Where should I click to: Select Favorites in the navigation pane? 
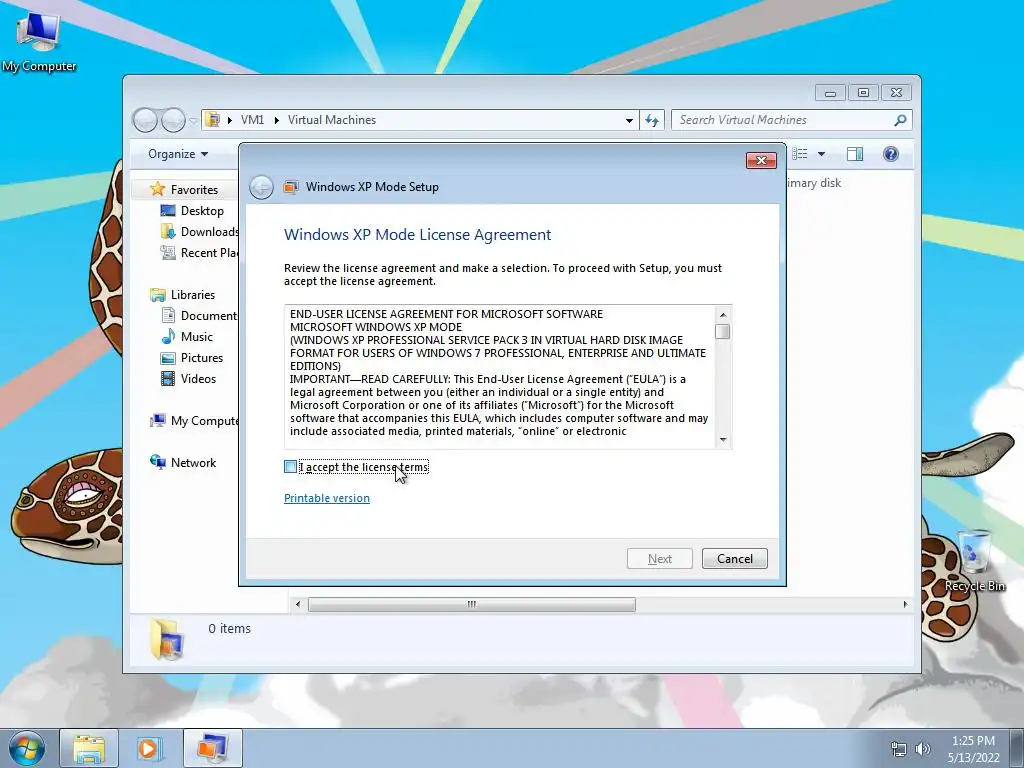pyautogui.click(x=194, y=189)
